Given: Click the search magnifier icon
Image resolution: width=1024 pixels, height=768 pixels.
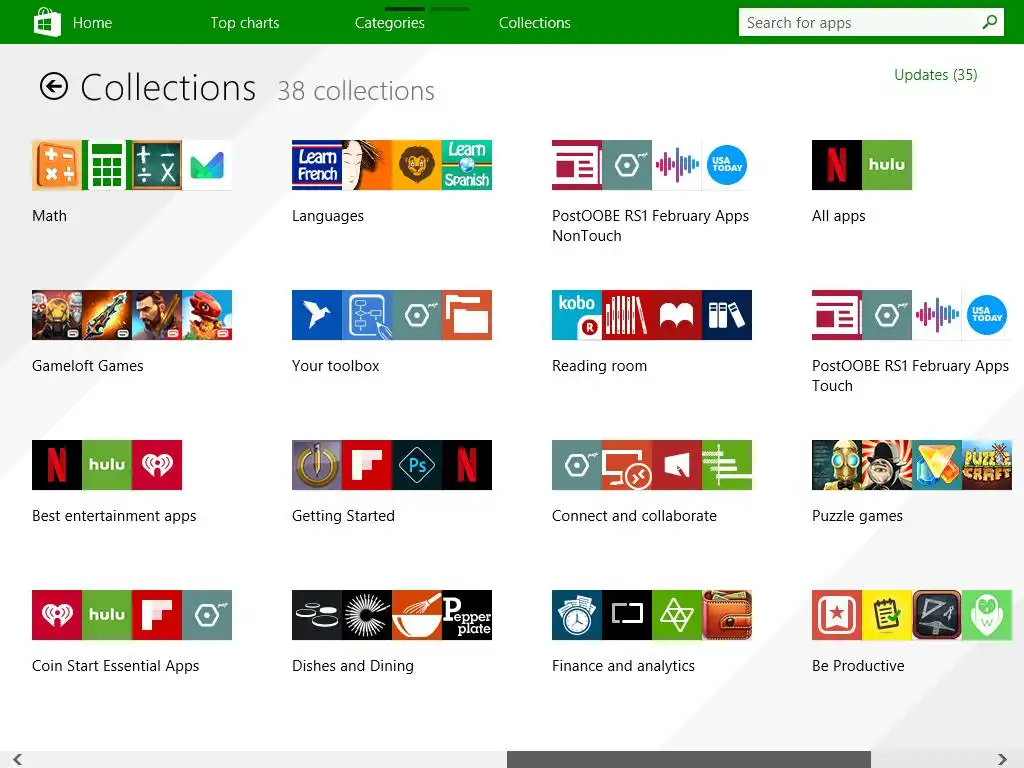Looking at the screenshot, I should (989, 22).
